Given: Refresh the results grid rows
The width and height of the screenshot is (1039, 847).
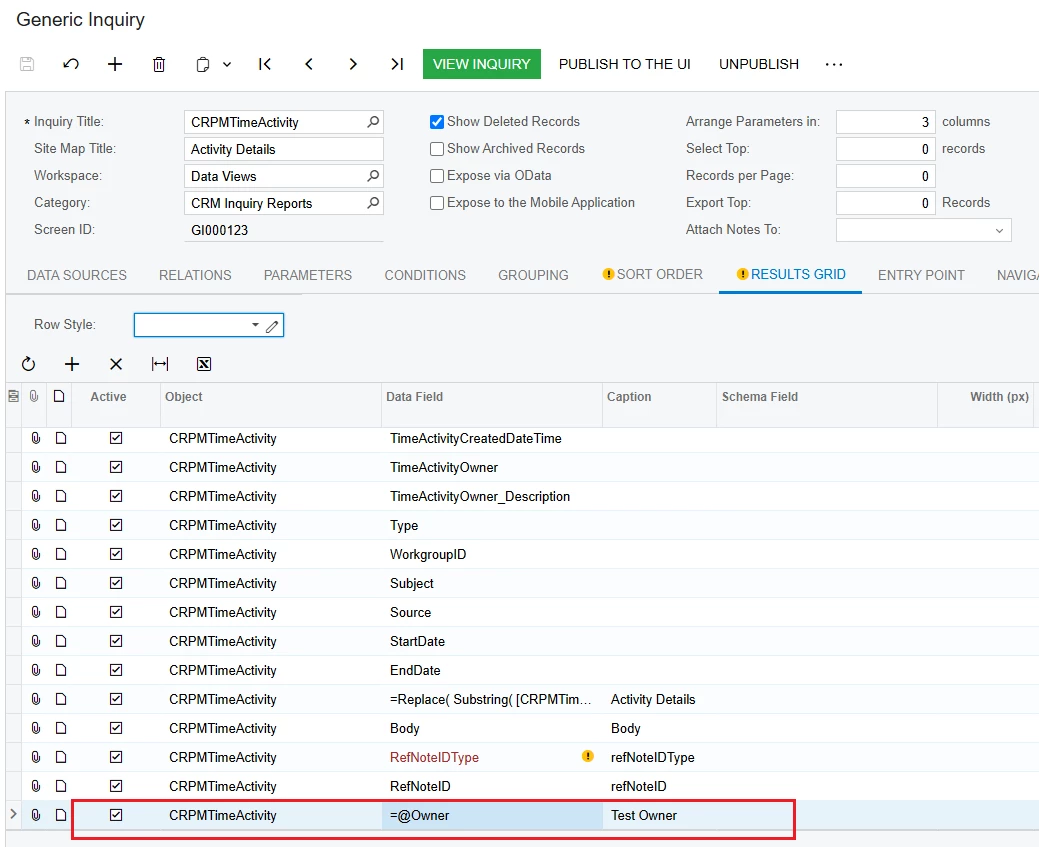Looking at the screenshot, I should coord(28,363).
